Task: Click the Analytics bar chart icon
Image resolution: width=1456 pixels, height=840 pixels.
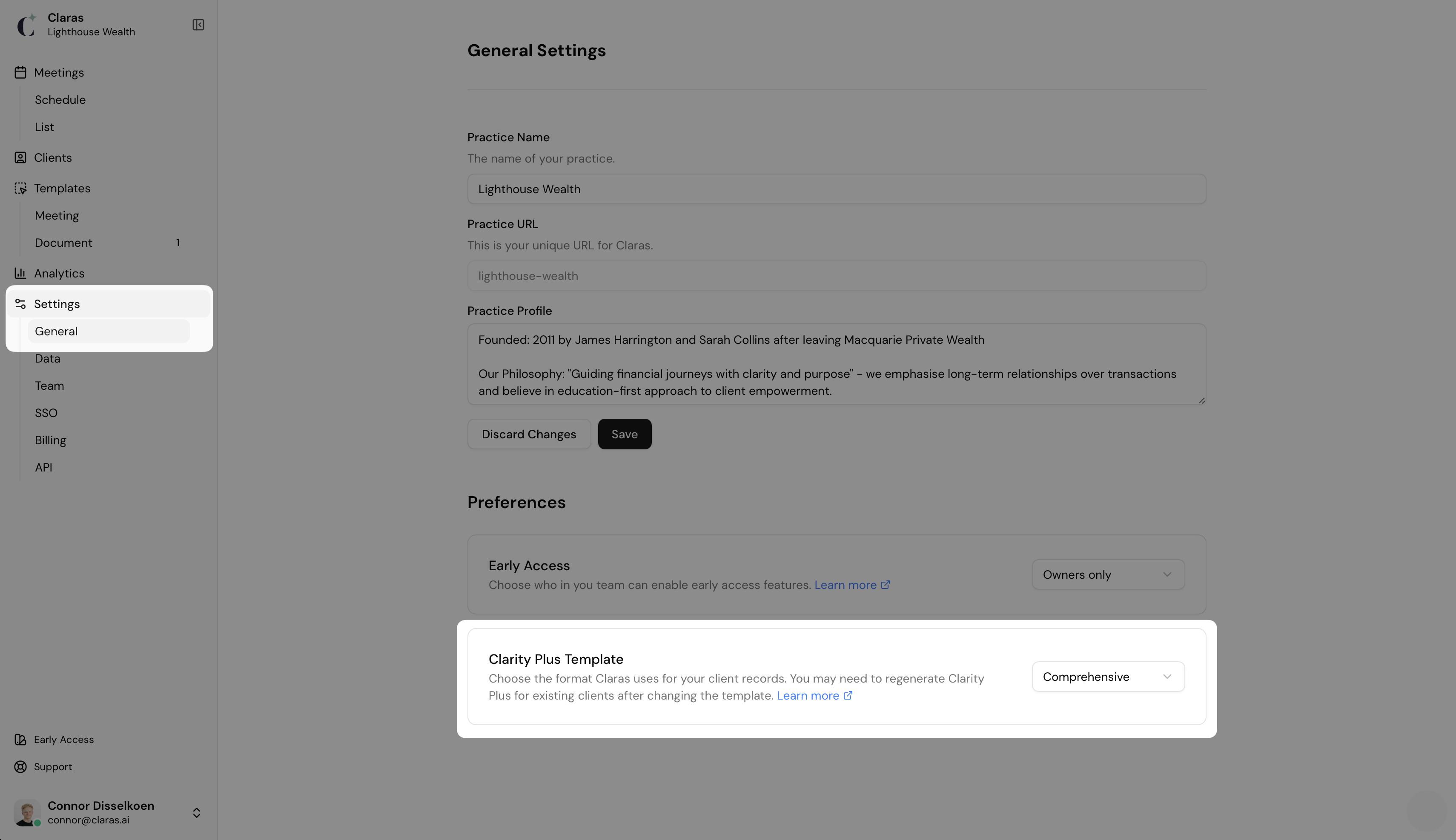Action: 20,274
